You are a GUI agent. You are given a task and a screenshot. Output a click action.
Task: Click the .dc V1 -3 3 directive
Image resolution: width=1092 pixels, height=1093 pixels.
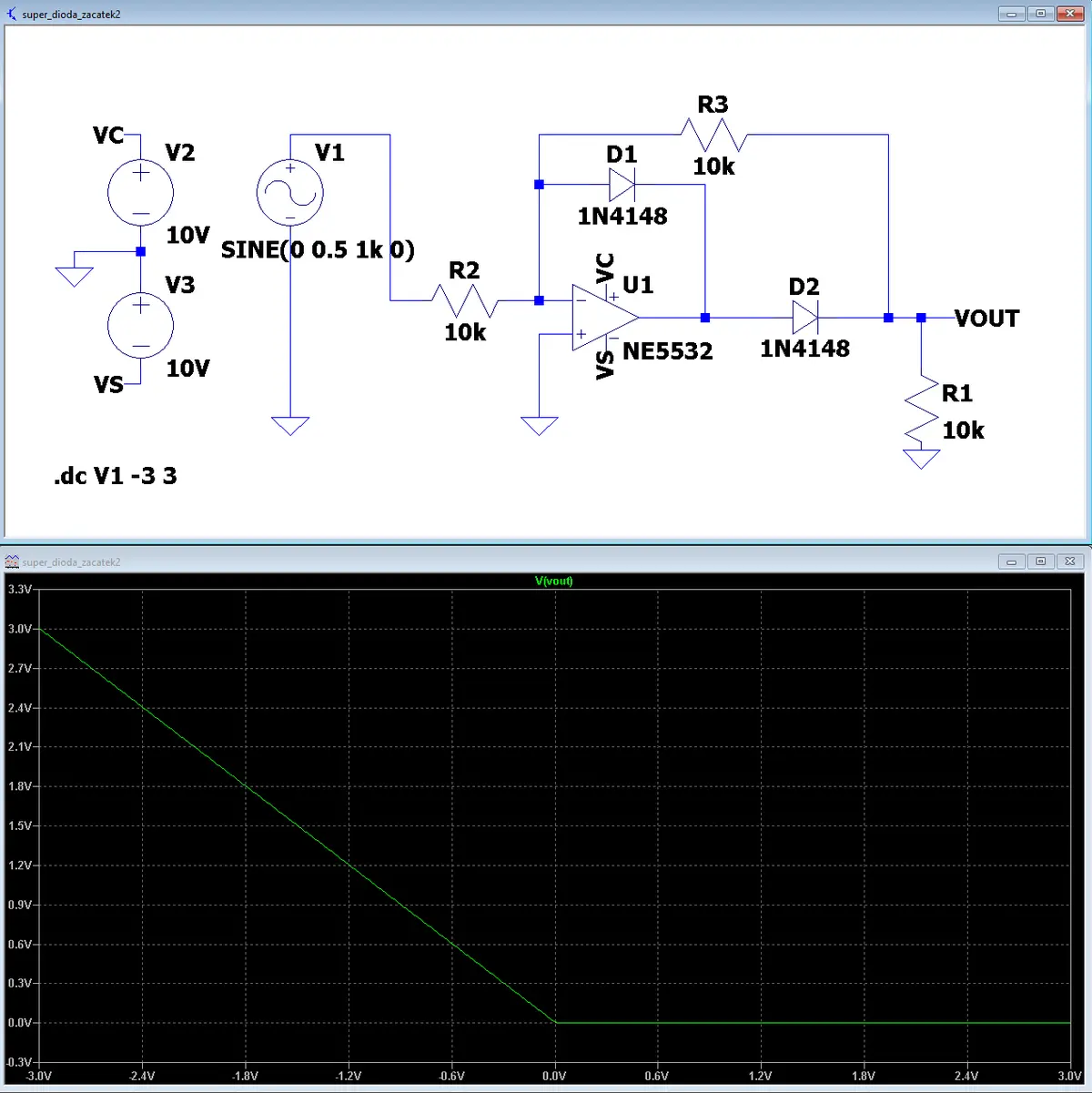tap(116, 476)
